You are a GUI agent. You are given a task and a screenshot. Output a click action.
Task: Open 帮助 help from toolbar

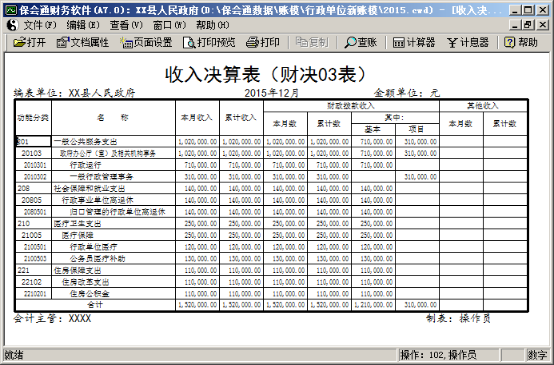coord(521,42)
